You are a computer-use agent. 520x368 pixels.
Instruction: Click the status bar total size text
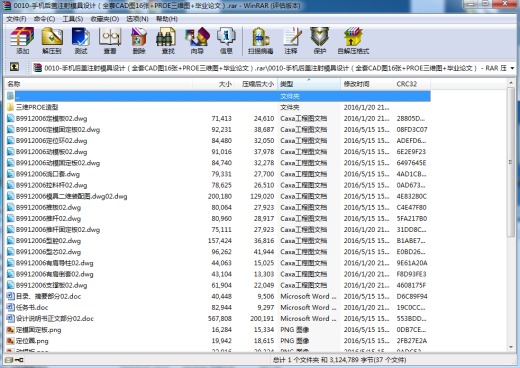point(339,360)
